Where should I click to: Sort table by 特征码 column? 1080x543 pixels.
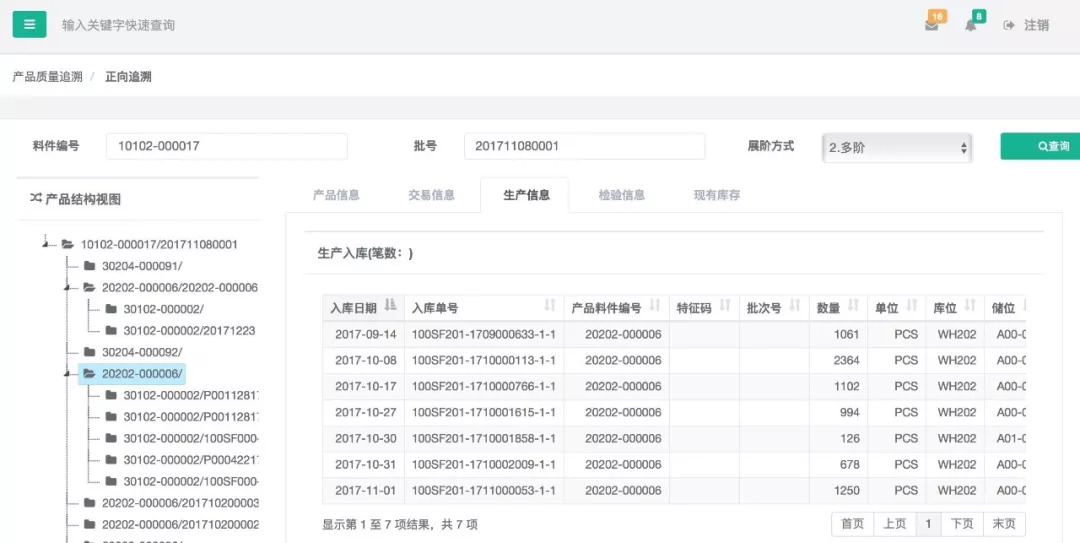click(x=704, y=307)
